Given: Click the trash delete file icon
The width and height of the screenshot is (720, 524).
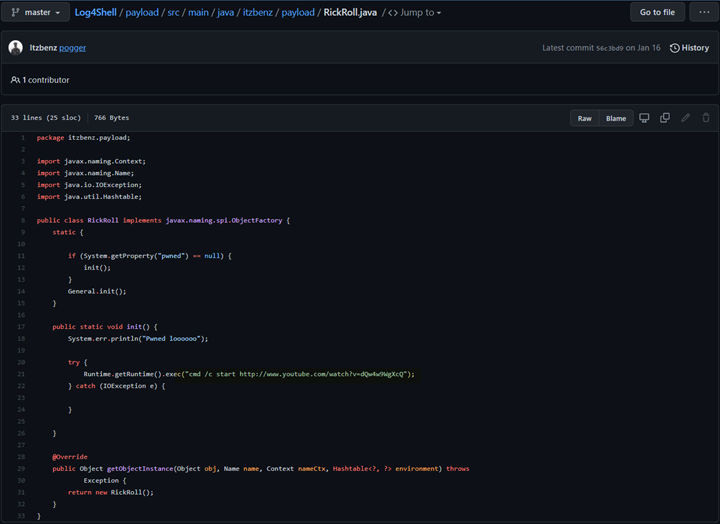Looking at the screenshot, I should (706, 118).
